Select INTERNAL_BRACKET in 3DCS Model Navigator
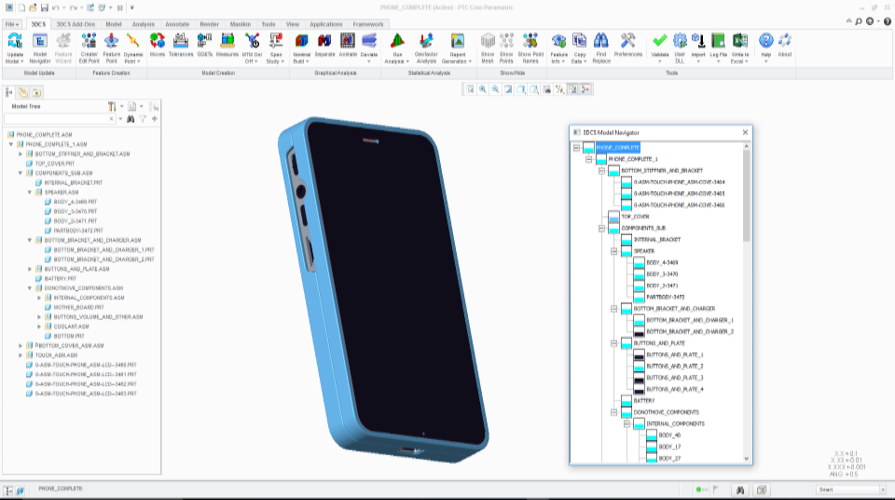This screenshot has width=895, height=500. pyautogui.click(x=657, y=240)
